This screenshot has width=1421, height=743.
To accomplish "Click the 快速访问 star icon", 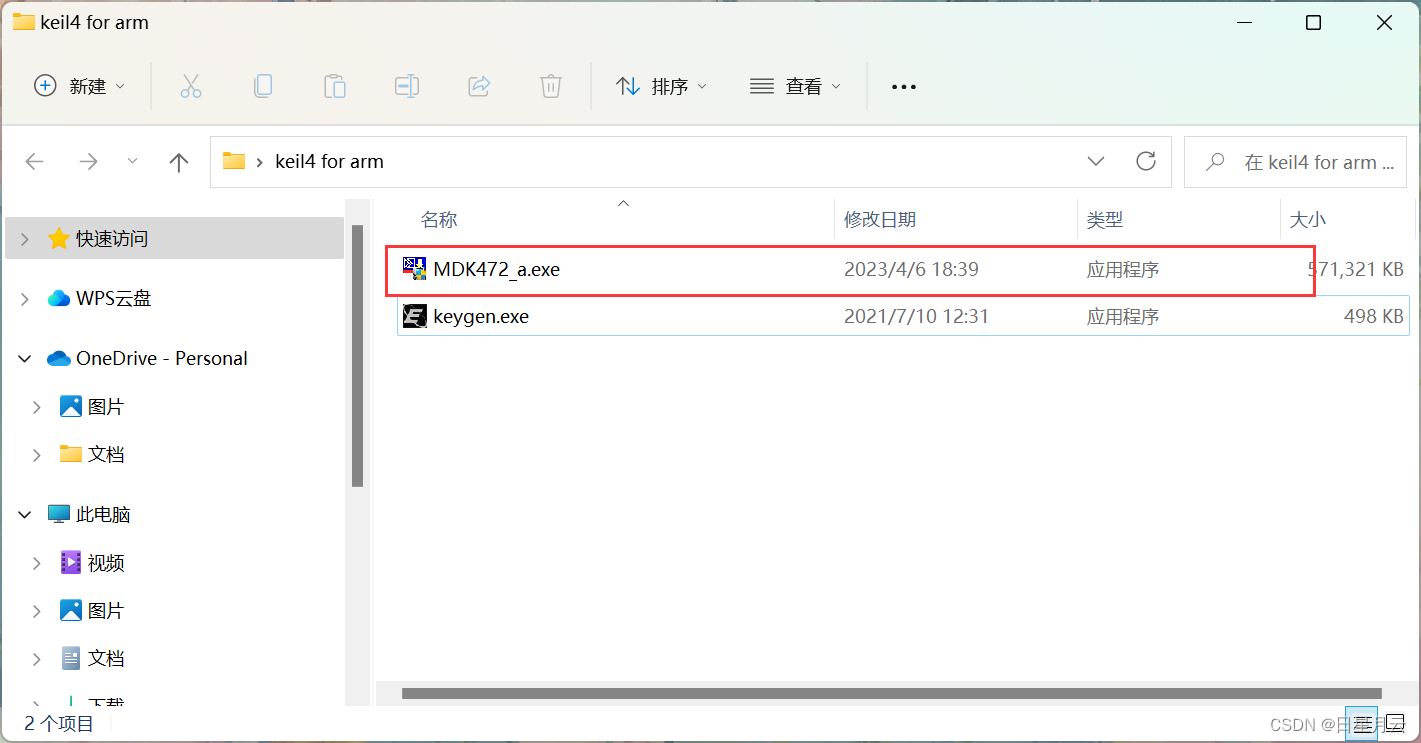I will (x=59, y=238).
